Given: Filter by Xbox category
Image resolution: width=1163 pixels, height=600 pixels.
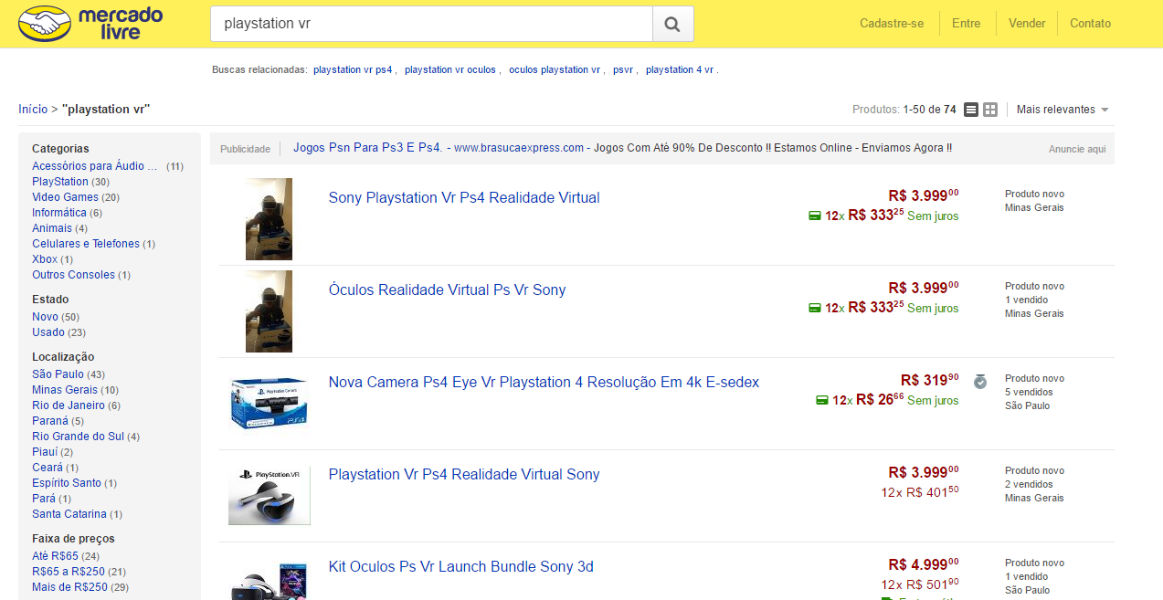Looking at the screenshot, I should [x=45, y=260].
